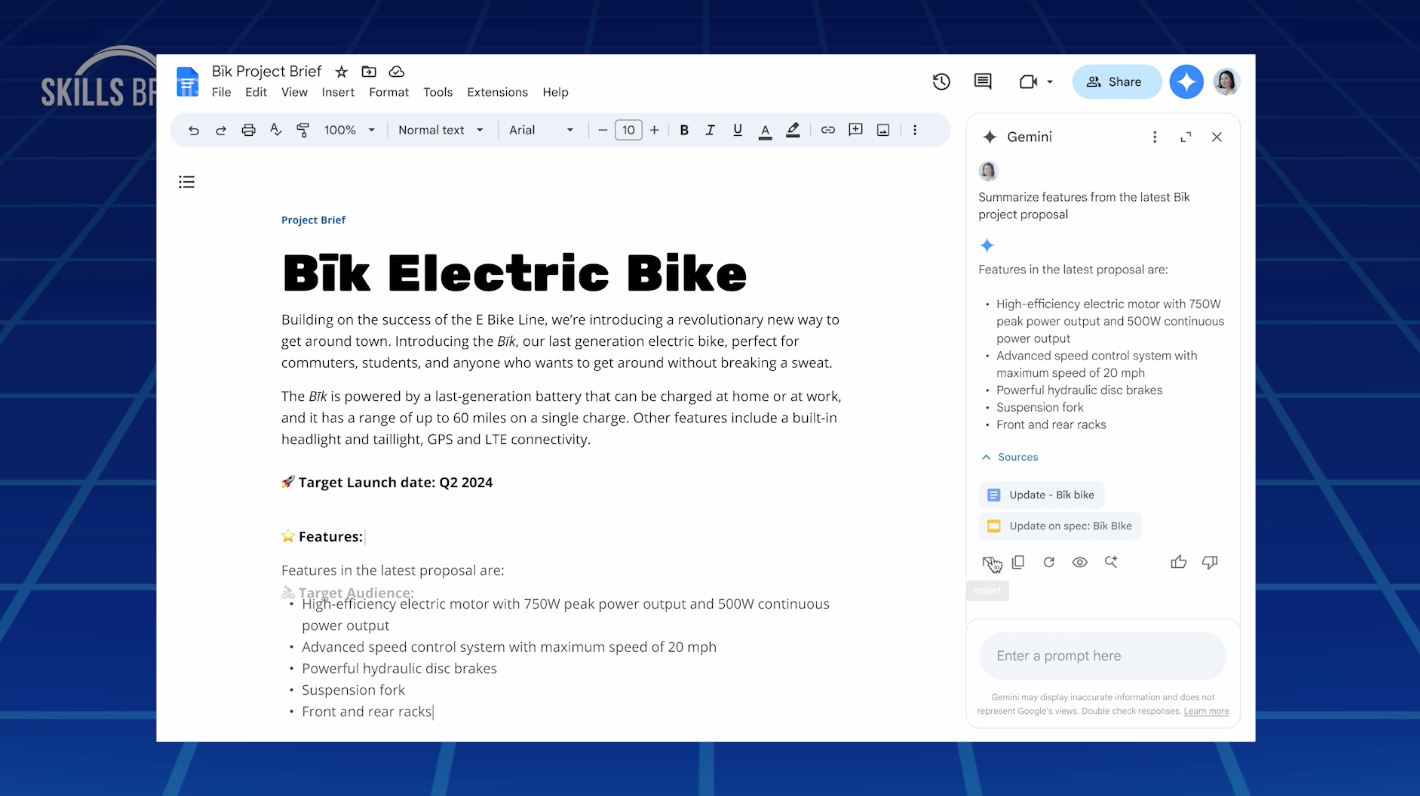Image resolution: width=1420 pixels, height=796 pixels.
Task: Open the Format menu
Action: 389,92
